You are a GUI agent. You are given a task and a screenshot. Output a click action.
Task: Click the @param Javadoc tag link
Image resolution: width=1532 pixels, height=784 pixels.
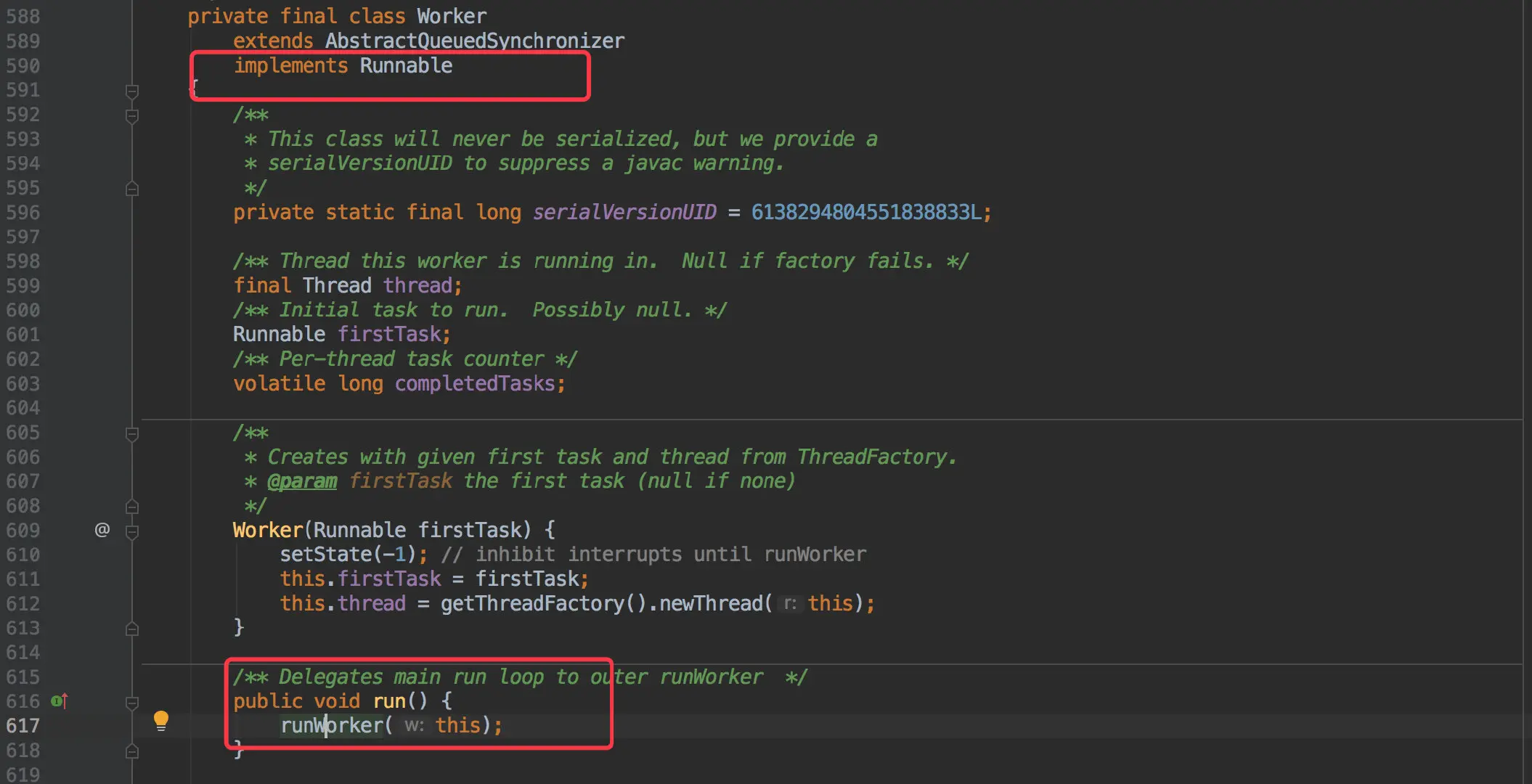(302, 481)
